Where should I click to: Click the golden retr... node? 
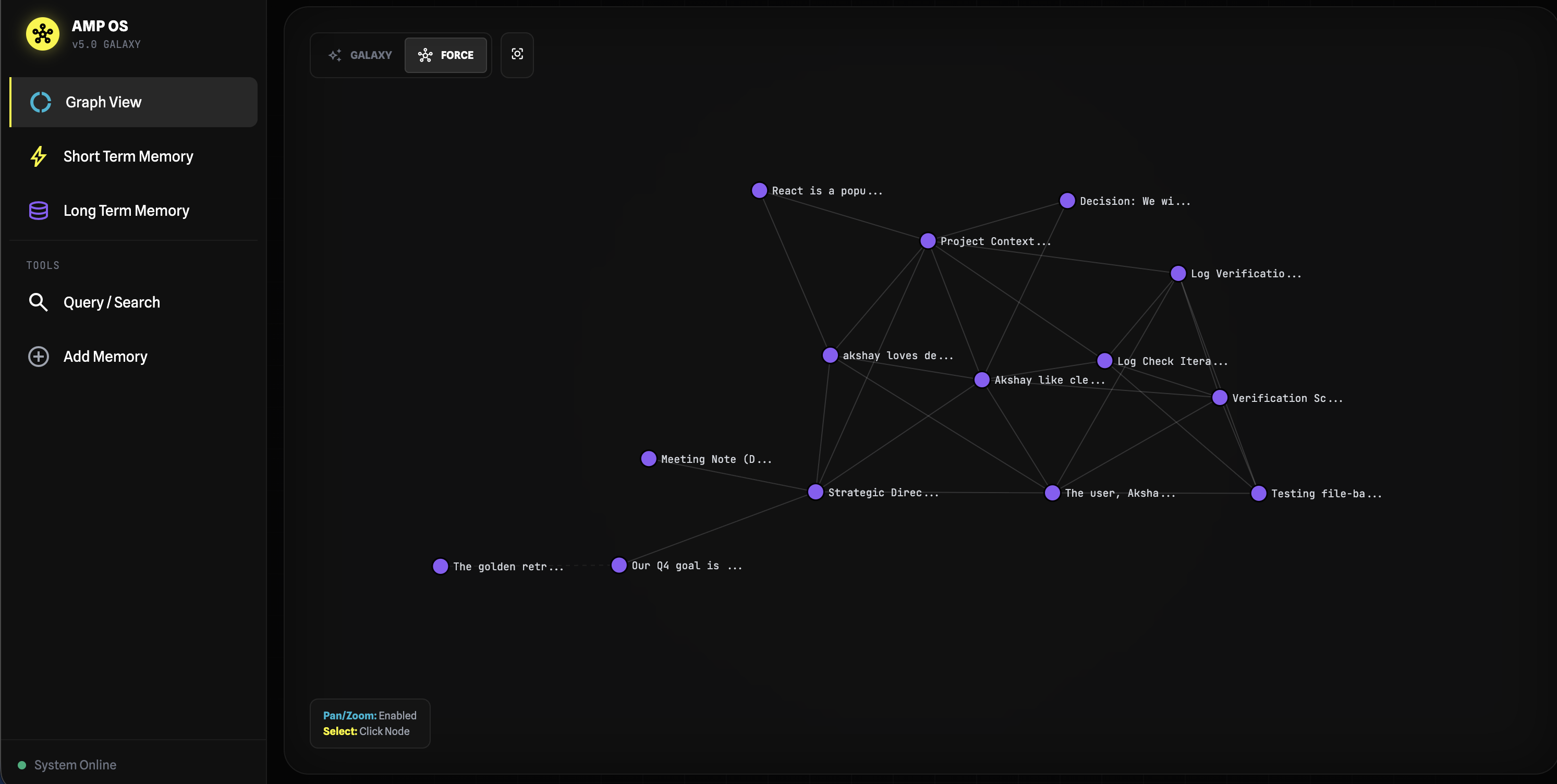441,567
